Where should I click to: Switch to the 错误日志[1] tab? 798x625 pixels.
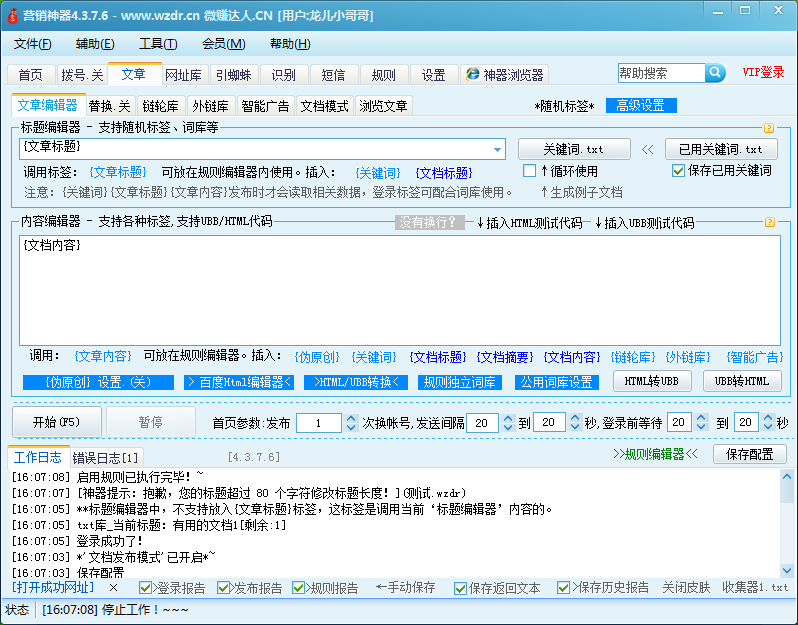point(106,457)
